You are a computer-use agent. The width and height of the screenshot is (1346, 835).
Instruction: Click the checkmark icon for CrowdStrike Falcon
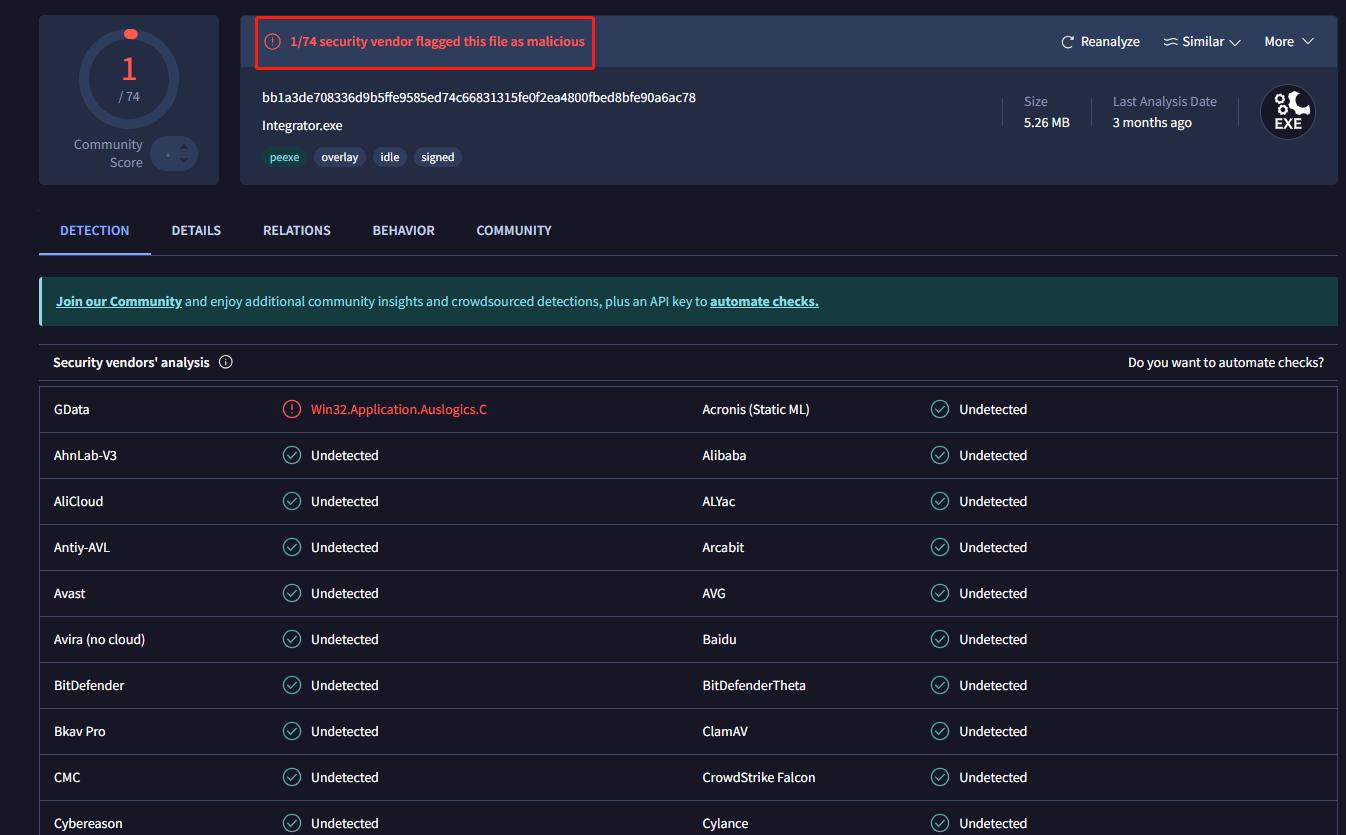point(940,777)
